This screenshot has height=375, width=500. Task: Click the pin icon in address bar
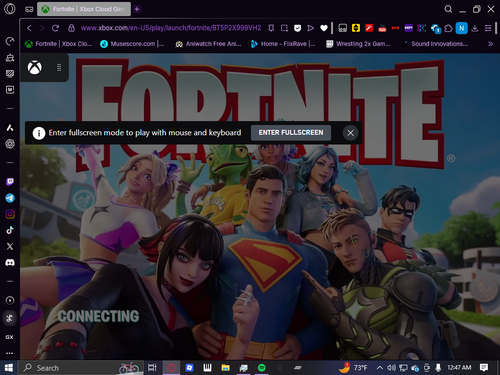point(271,28)
